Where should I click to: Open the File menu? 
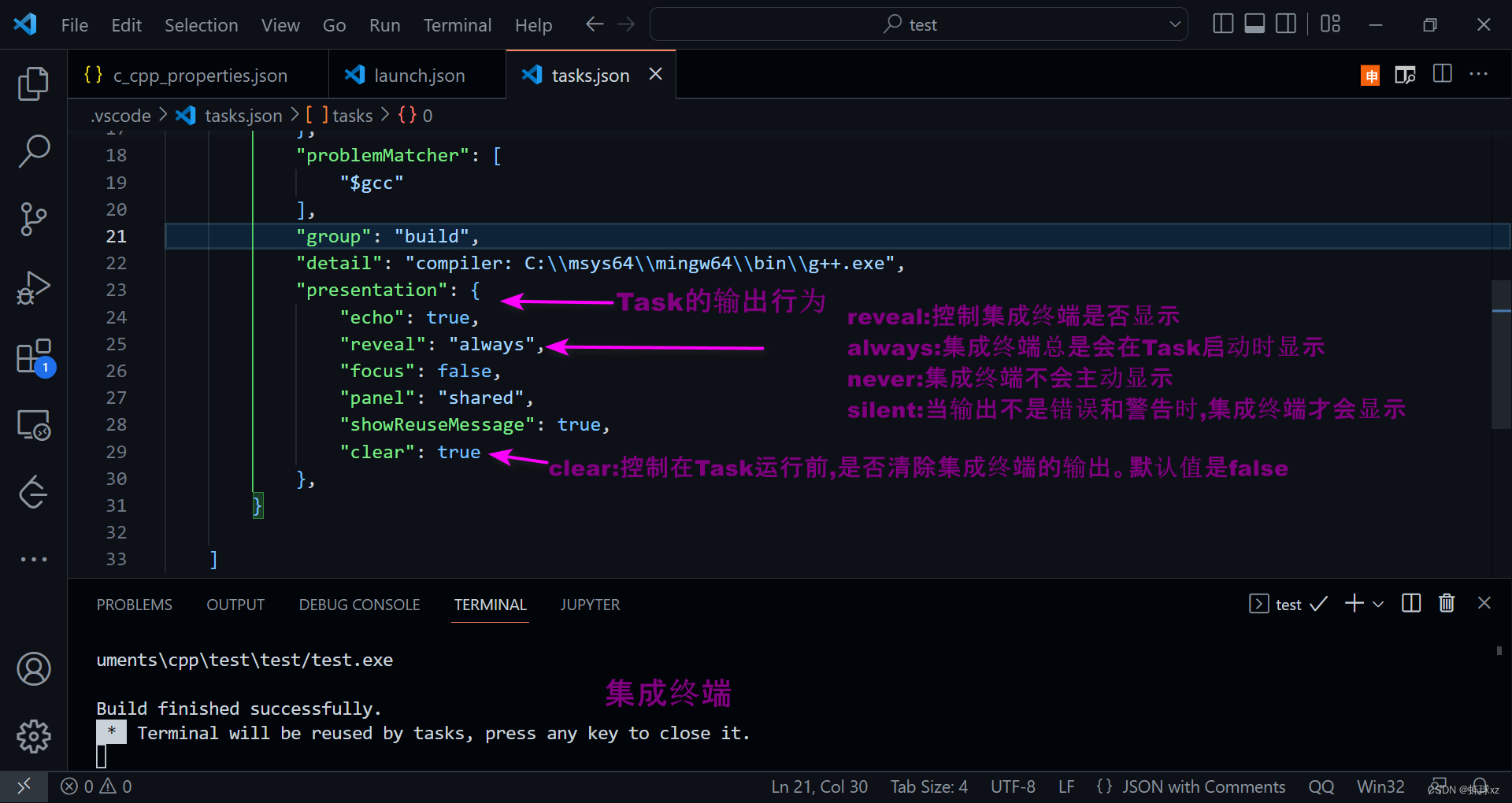click(75, 25)
